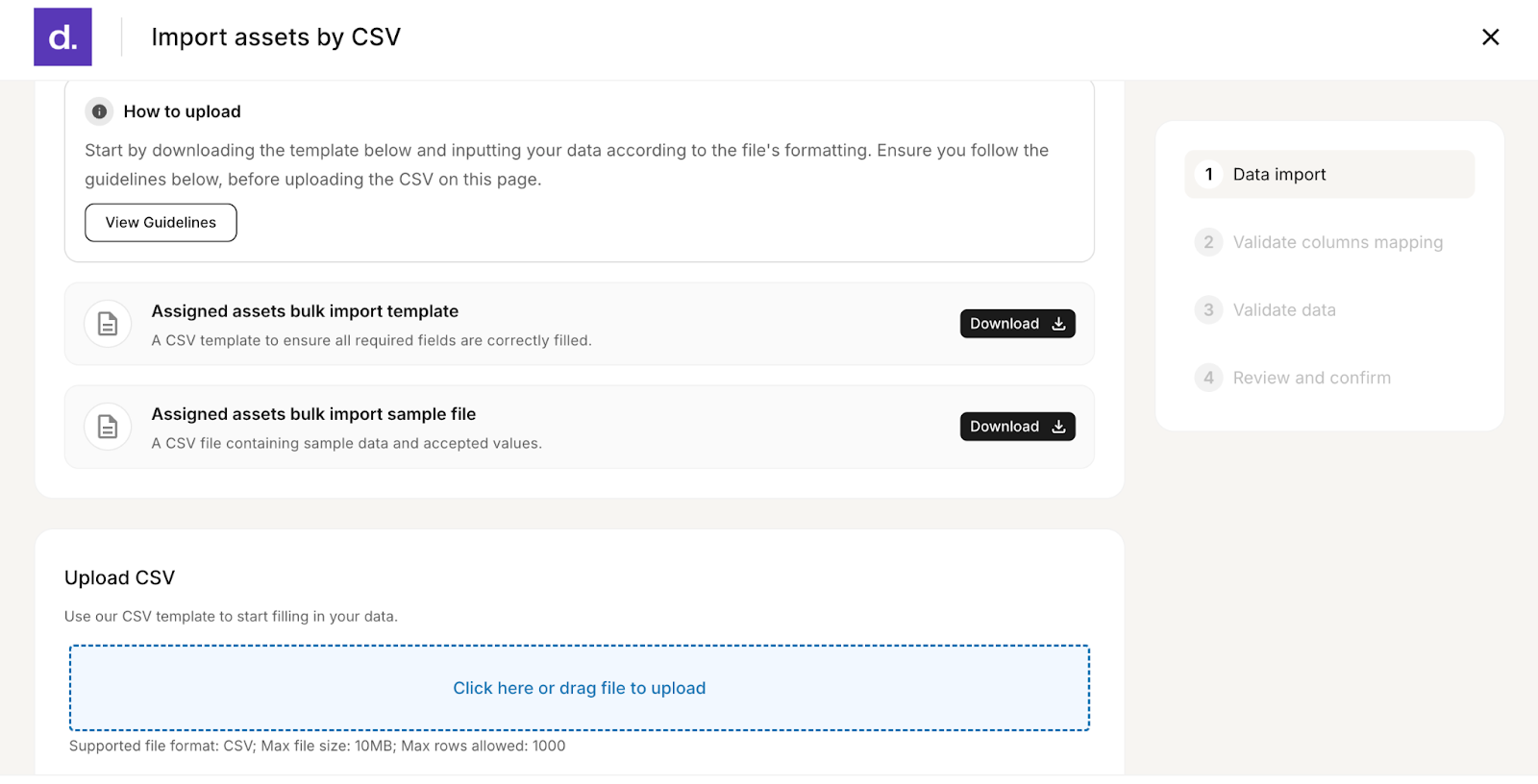Viewport: 1538px width, 784px height.
Task: Select the Validate columns mapping step
Action: (1329, 242)
